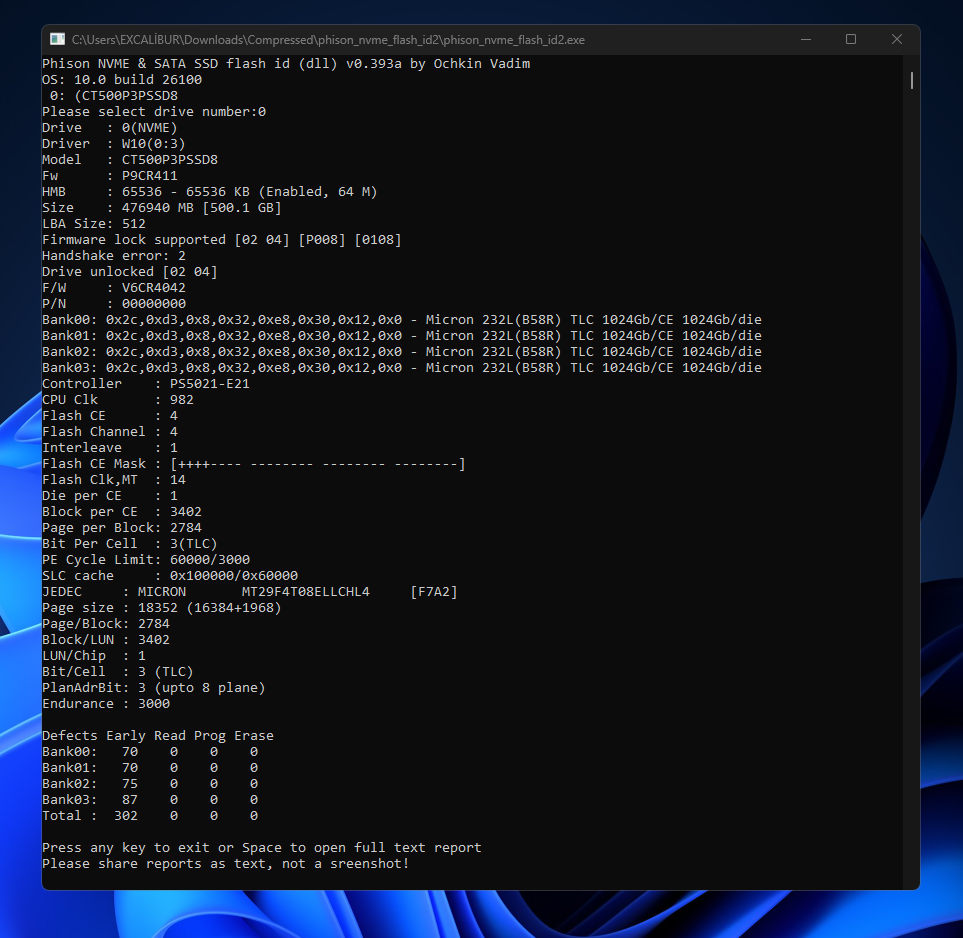
Task: Click the 'Bit Per Cell : 3(TLC)' line
Action: tap(130, 543)
